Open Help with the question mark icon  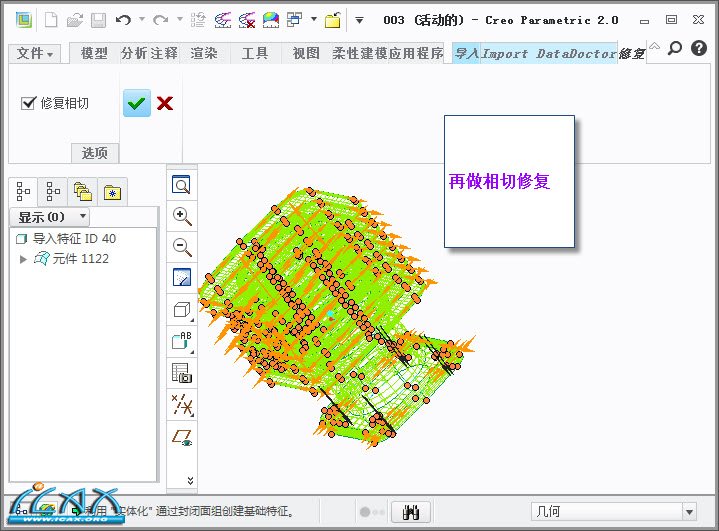tap(699, 48)
